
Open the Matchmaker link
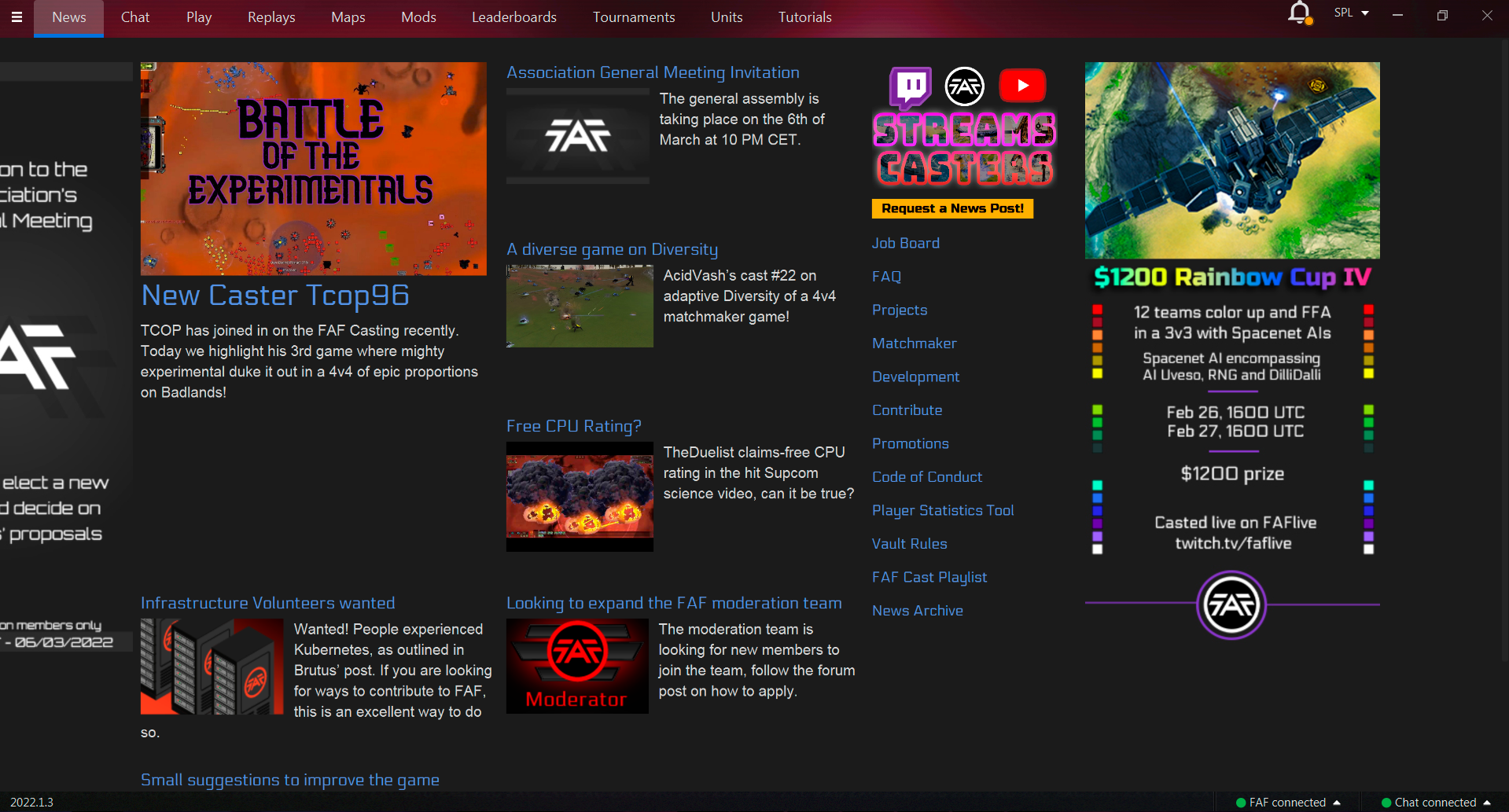coord(915,344)
